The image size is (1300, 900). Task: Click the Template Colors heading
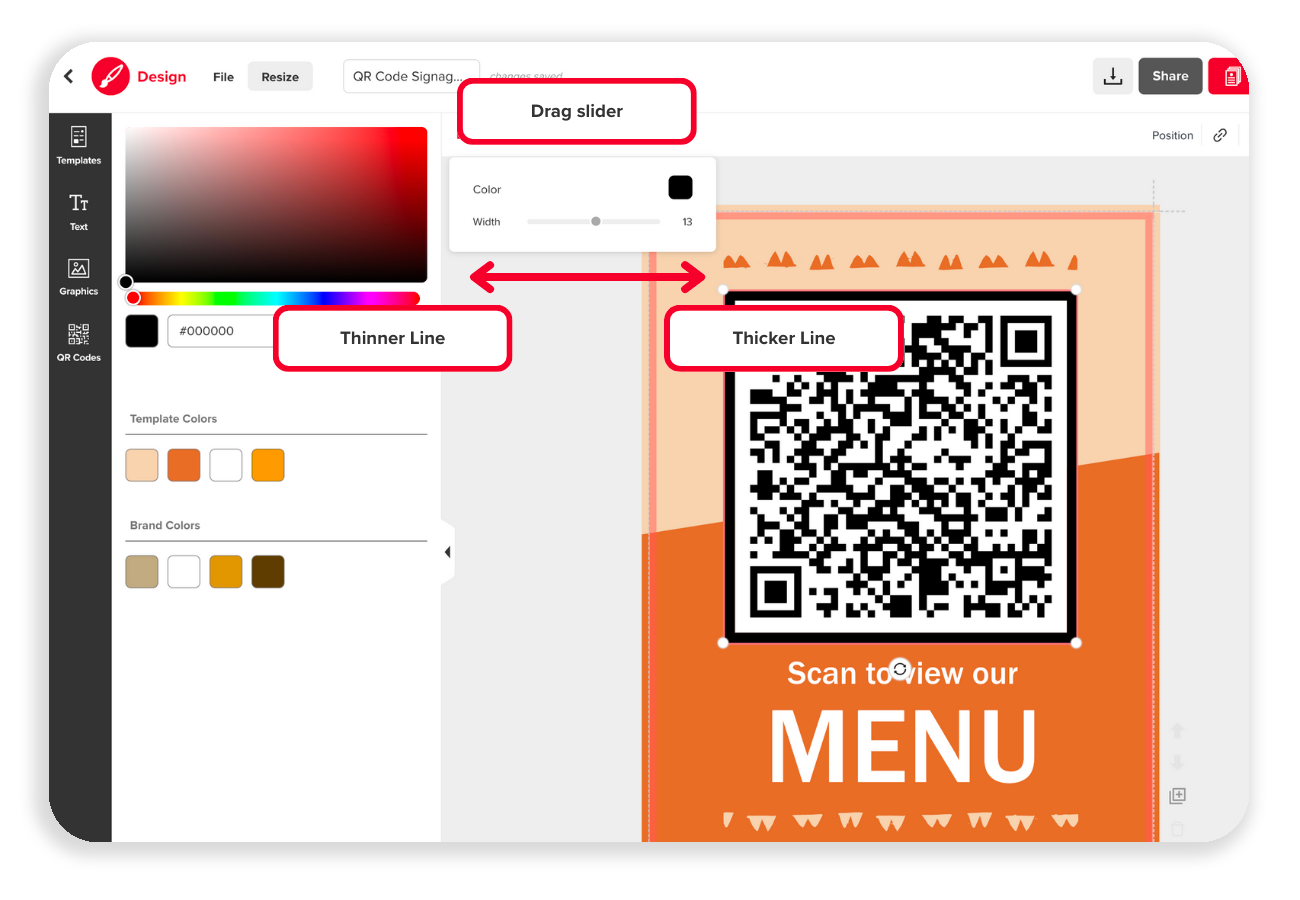click(x=173, y=419)
